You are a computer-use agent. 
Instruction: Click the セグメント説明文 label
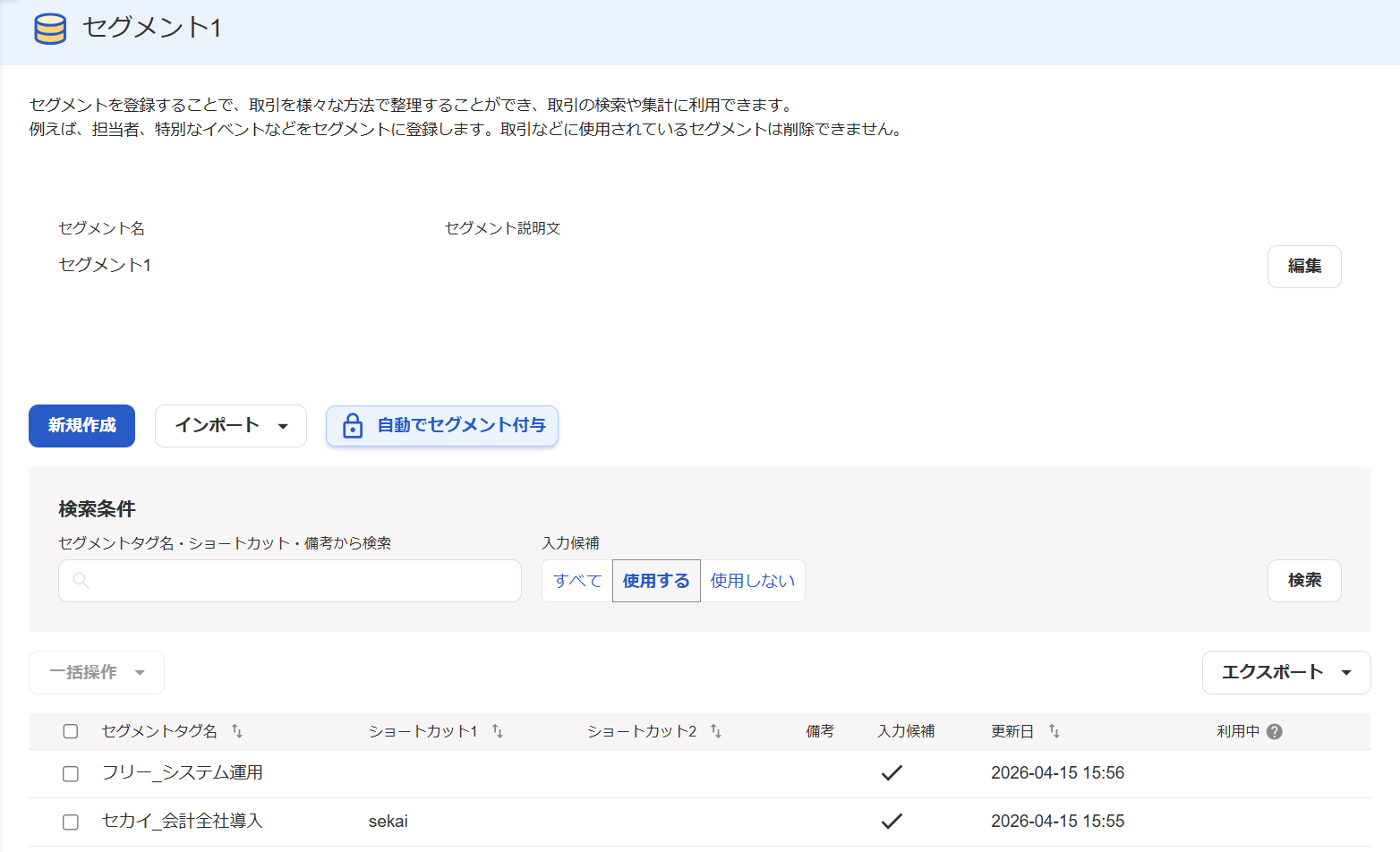click(x=503, y=228)
